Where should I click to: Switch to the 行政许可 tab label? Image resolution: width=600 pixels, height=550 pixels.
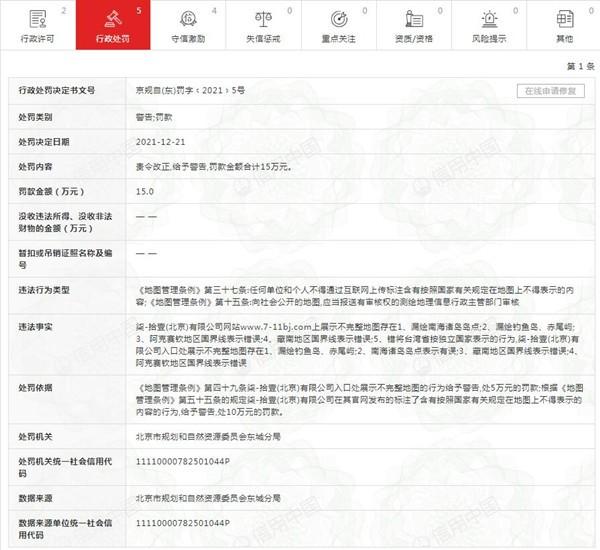tap(38, 39)
